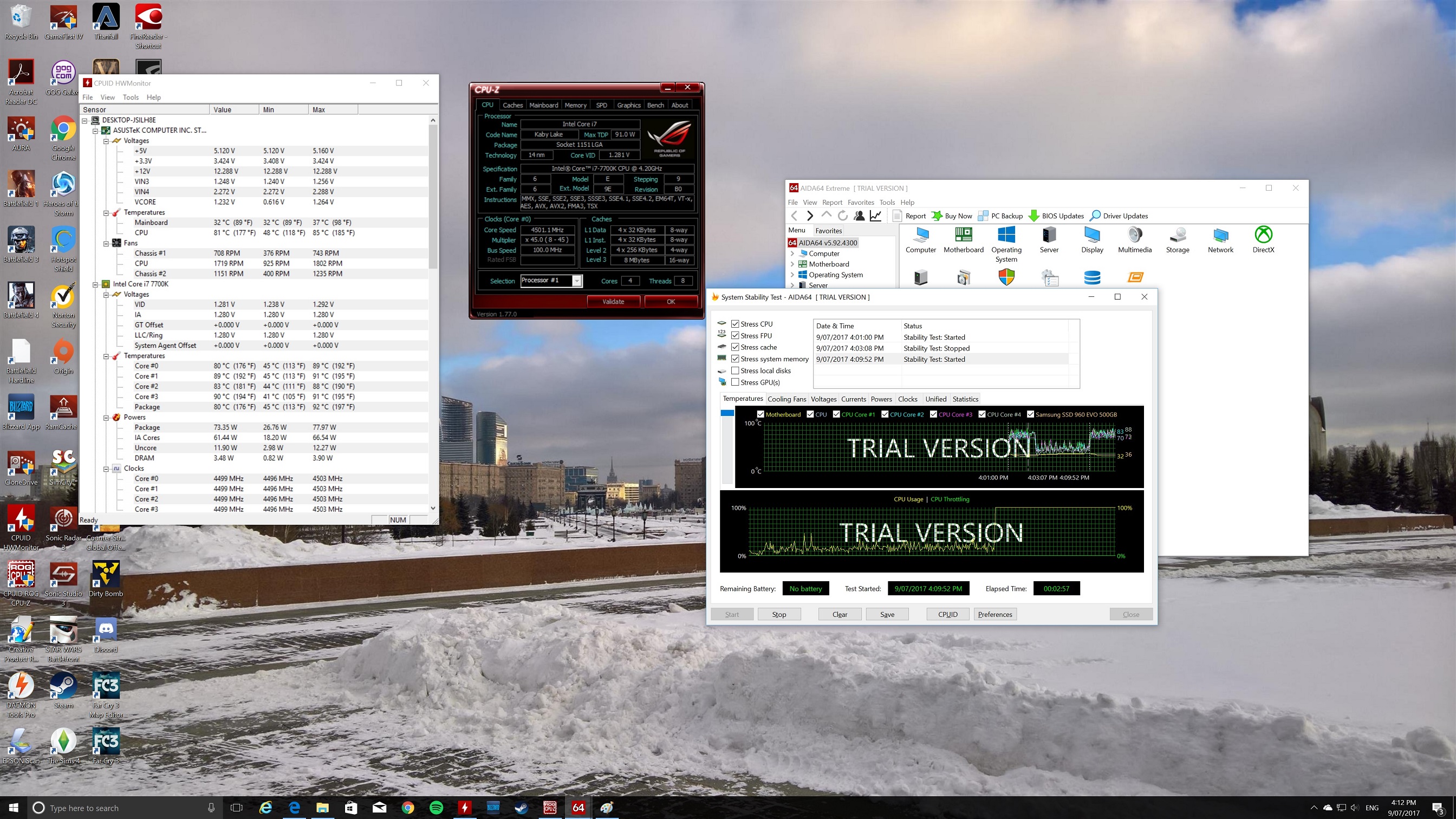Toggle the Stress CPU checkbox
The image size is (1456, 819).
[x=736, y=323]
